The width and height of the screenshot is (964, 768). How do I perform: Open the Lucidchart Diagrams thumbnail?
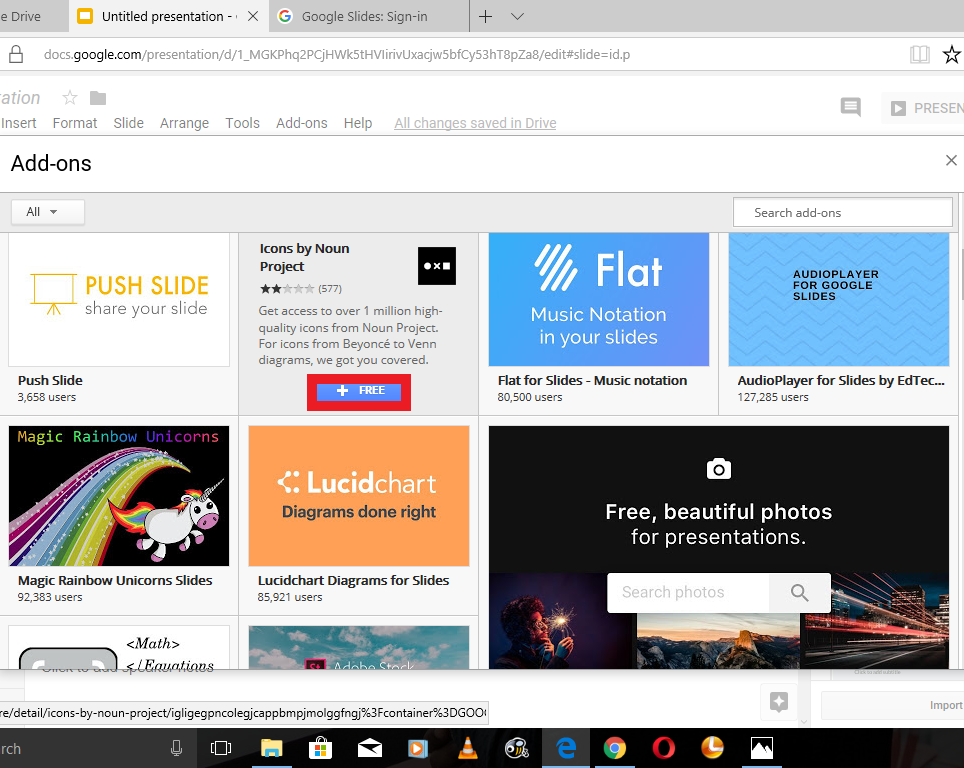(x=359, y=496)
